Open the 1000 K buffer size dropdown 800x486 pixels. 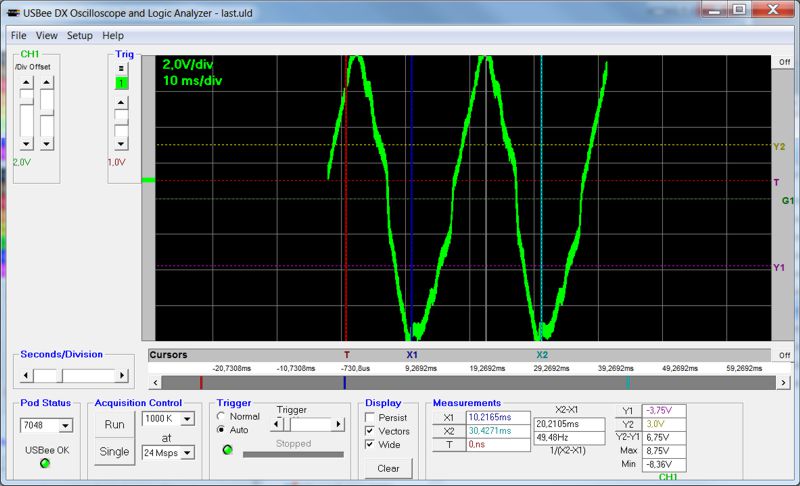187,419
